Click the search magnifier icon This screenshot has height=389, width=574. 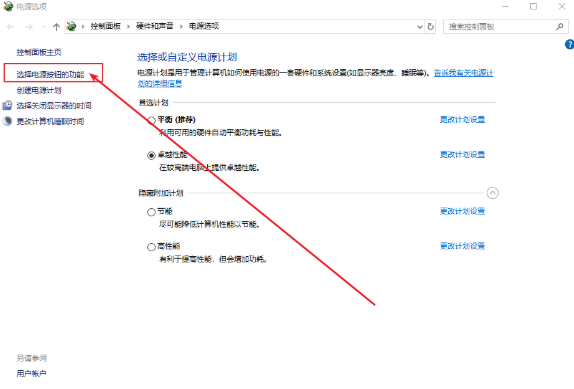[x=559, y=26]
